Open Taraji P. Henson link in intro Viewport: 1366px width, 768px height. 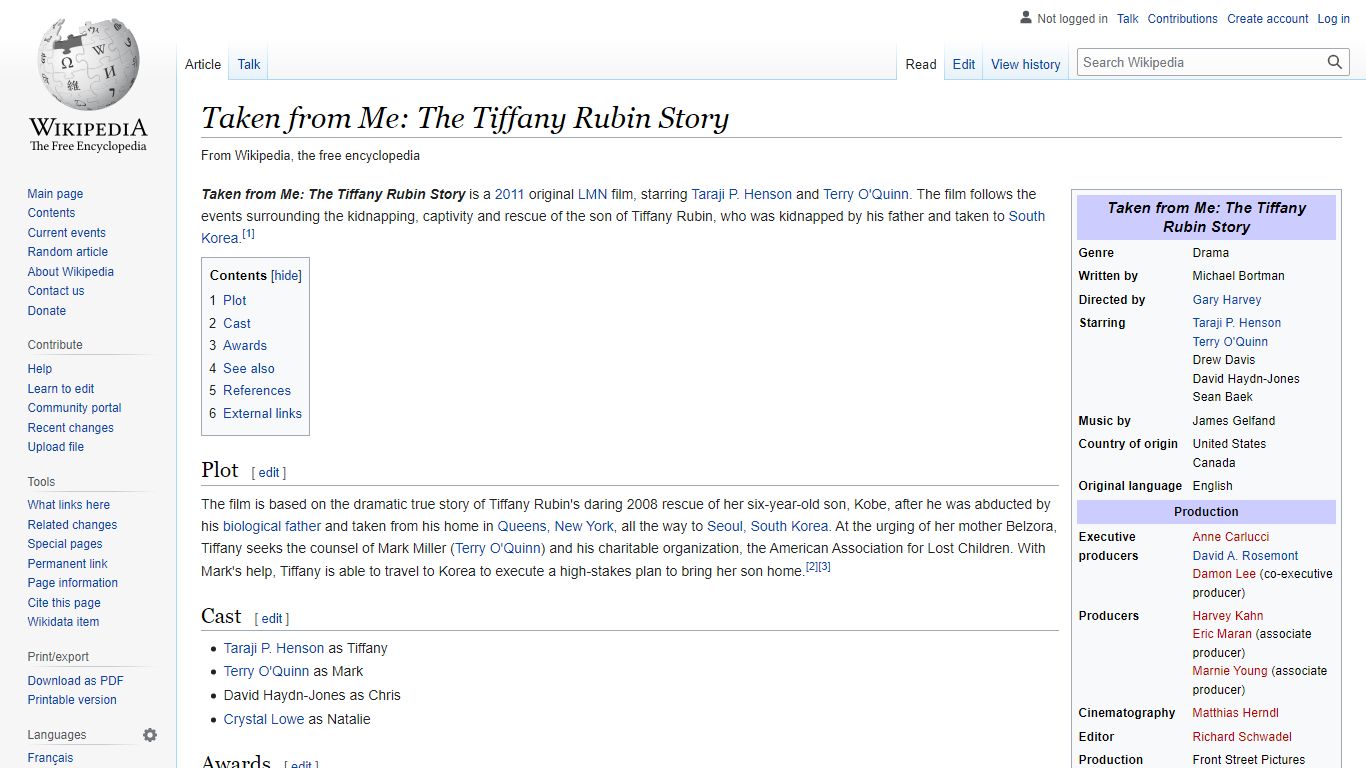coord(741,194)
